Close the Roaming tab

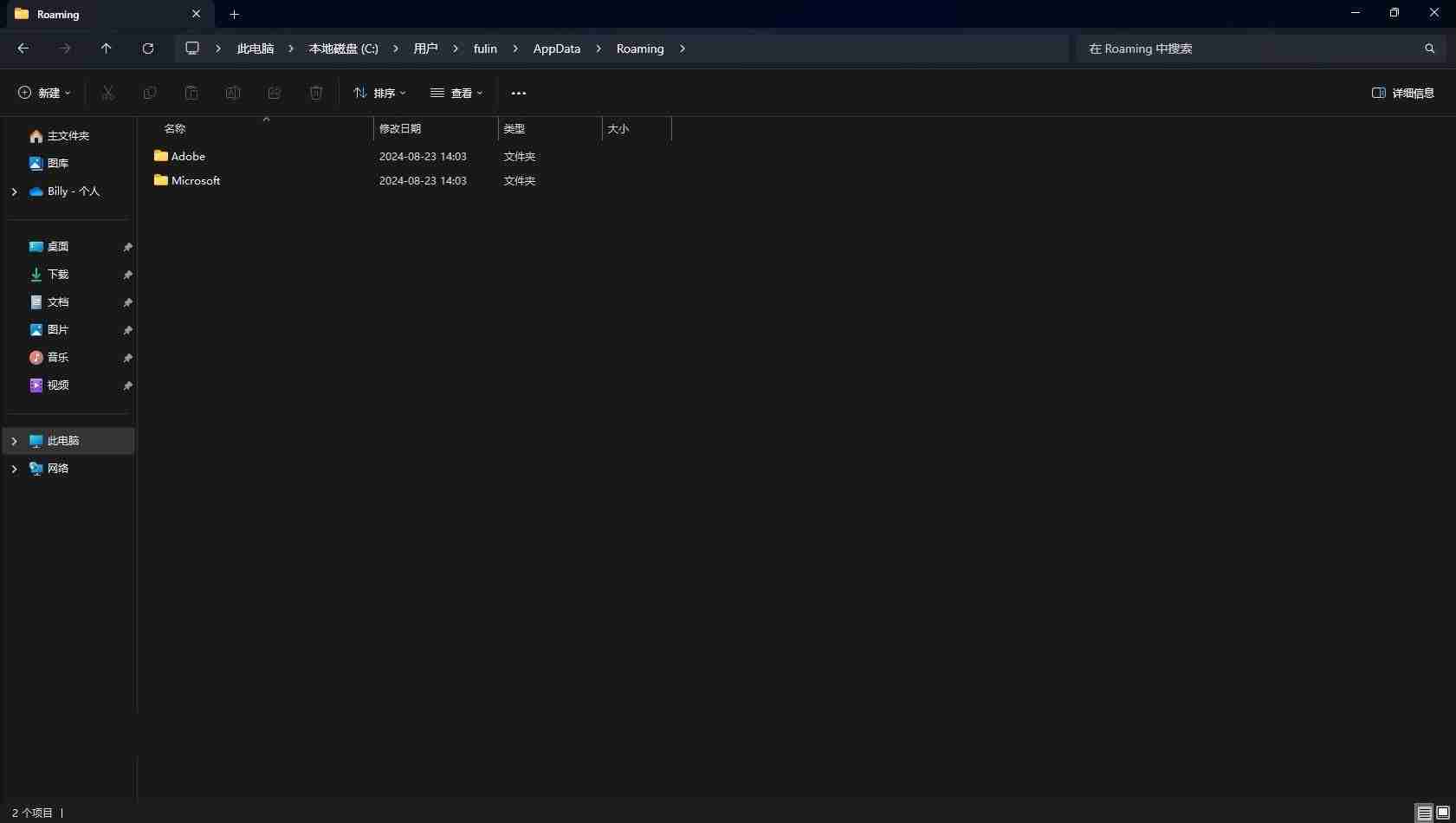196,14
